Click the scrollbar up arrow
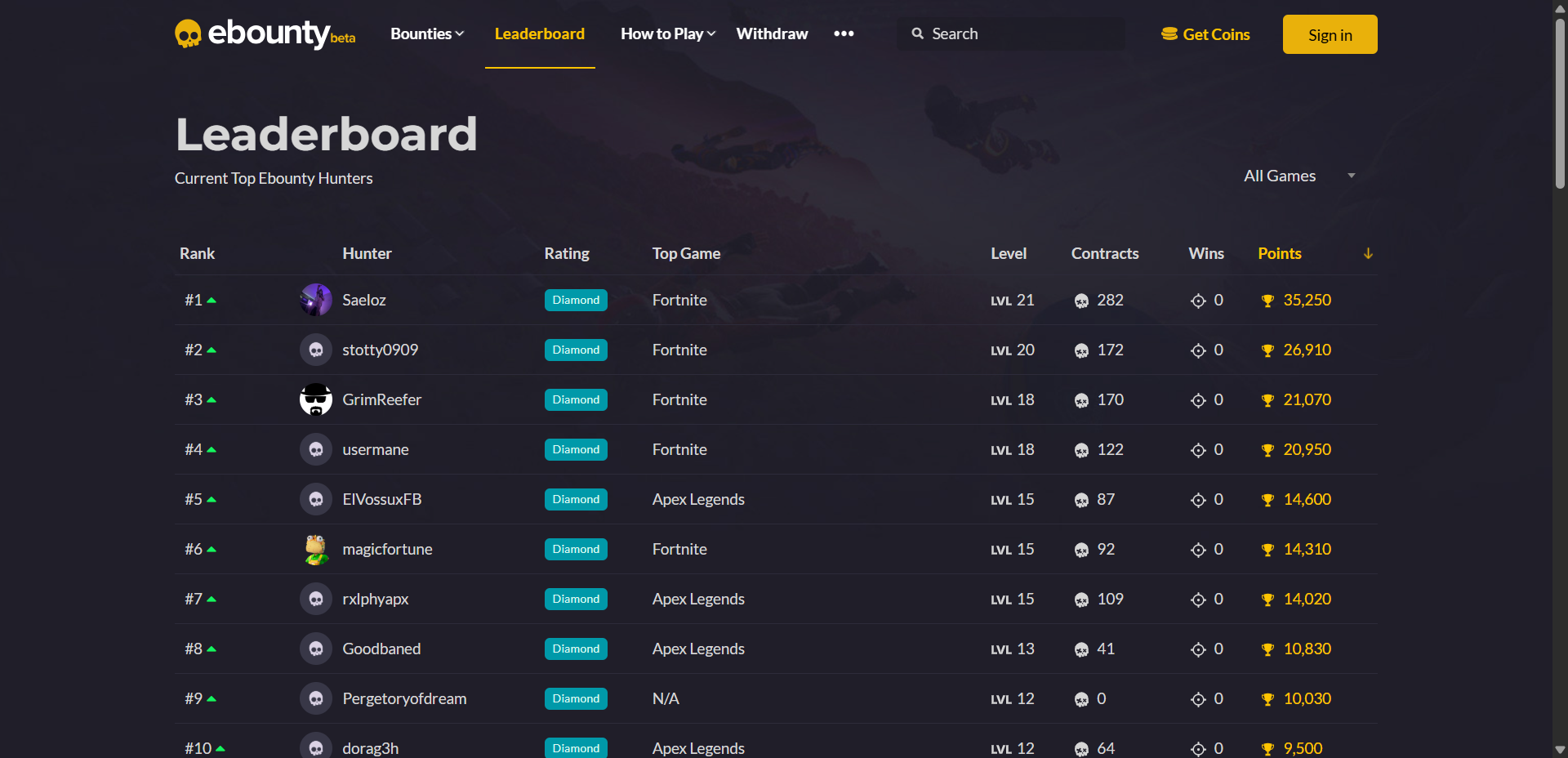This screenshot has width=1568, height=758. [x=1560, y=8]
